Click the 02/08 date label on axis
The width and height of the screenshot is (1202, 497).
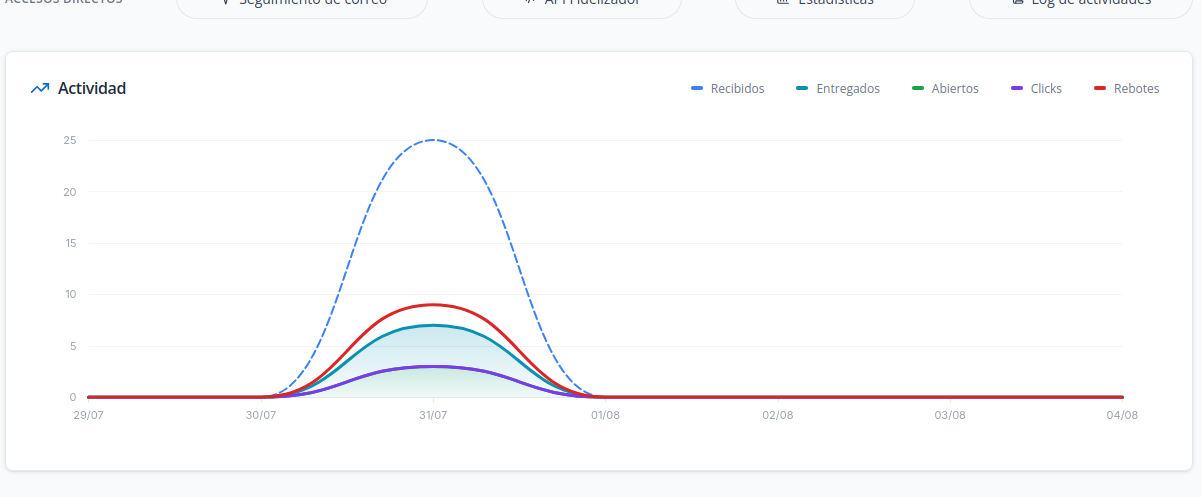(x=777, y=415)
